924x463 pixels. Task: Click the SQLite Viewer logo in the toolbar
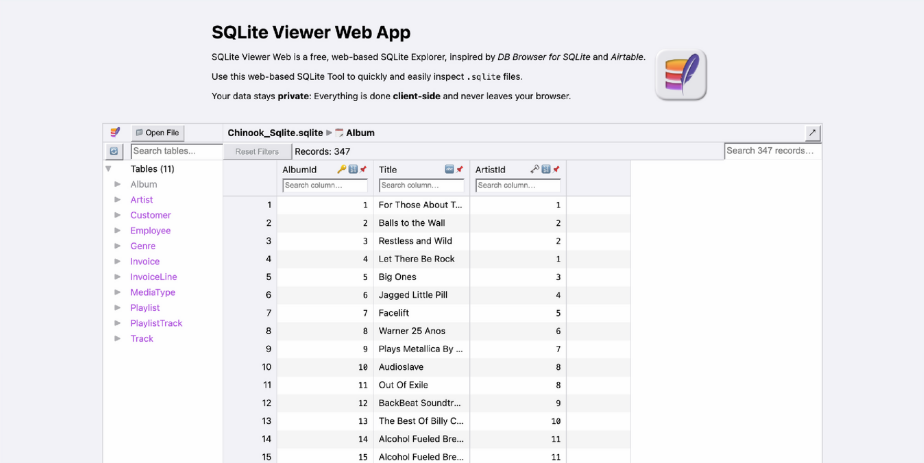pyautogui.click(x=115, y=133)
